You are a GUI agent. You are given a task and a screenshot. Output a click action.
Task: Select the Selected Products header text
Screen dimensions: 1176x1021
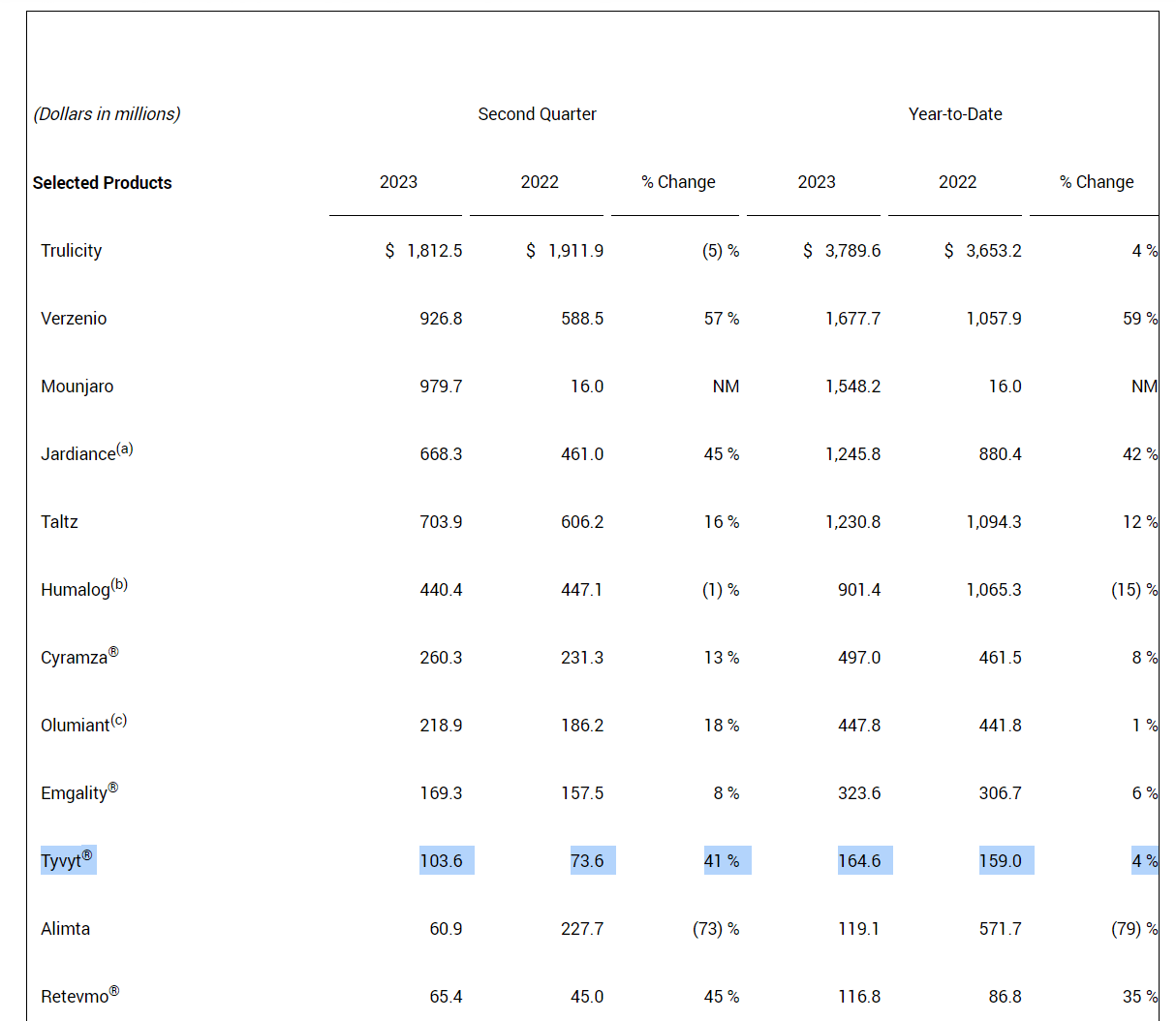pyautogui.click(x=102, y=183)
